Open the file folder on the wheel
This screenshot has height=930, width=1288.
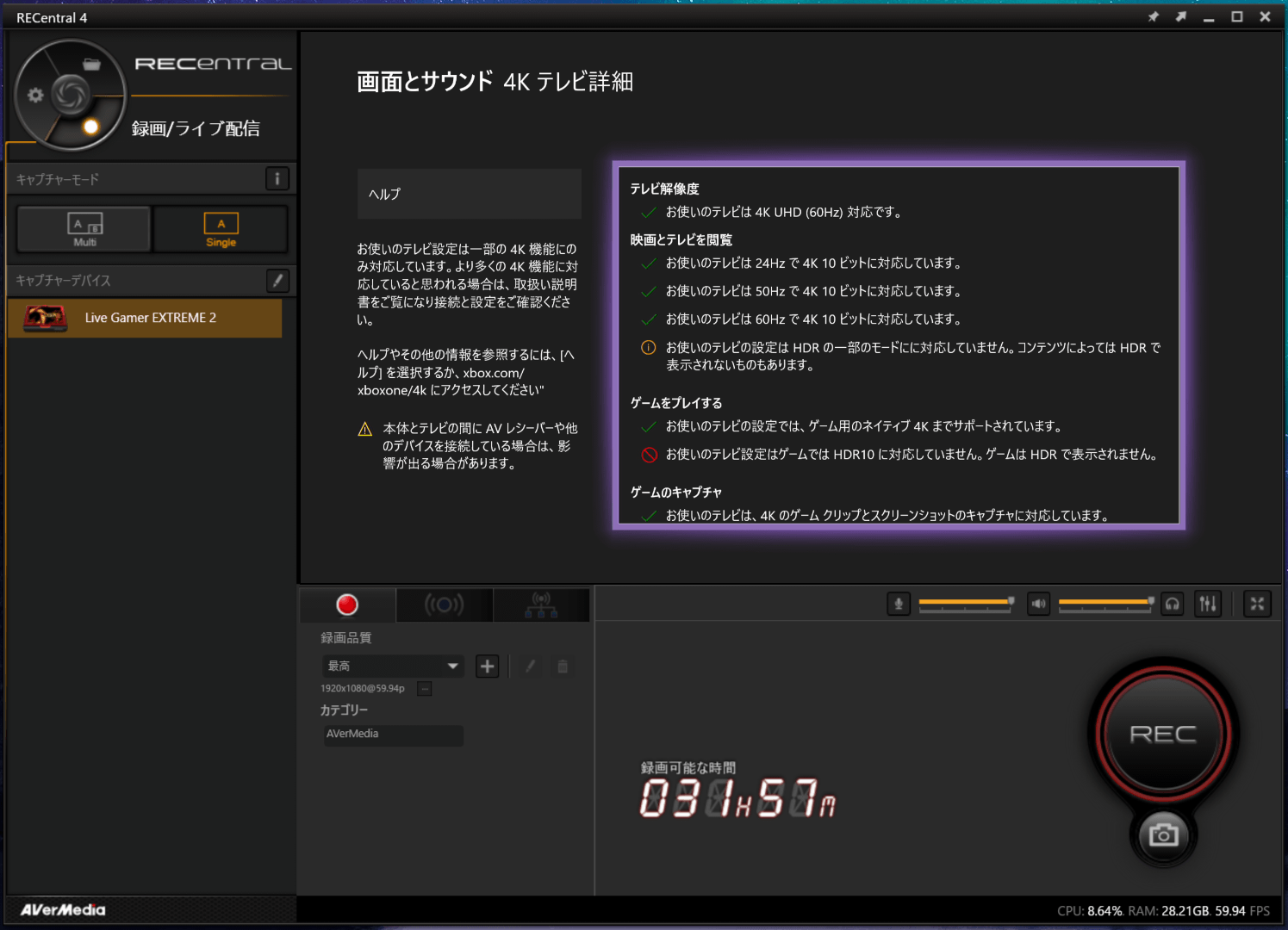91,65
